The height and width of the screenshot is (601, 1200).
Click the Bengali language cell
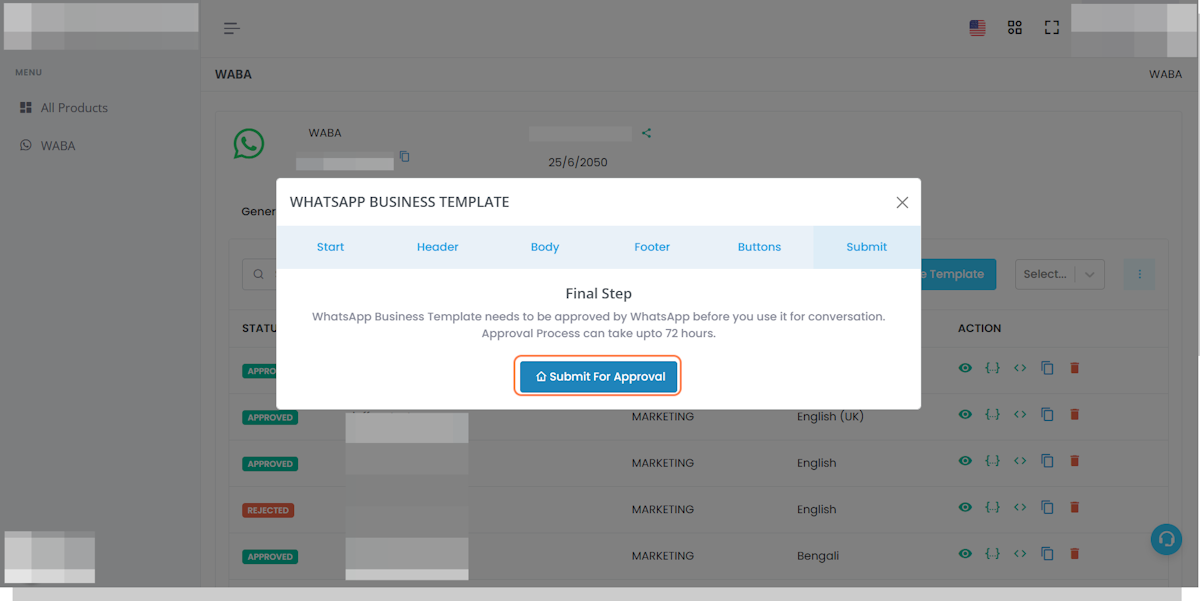[x=818, y=556]
